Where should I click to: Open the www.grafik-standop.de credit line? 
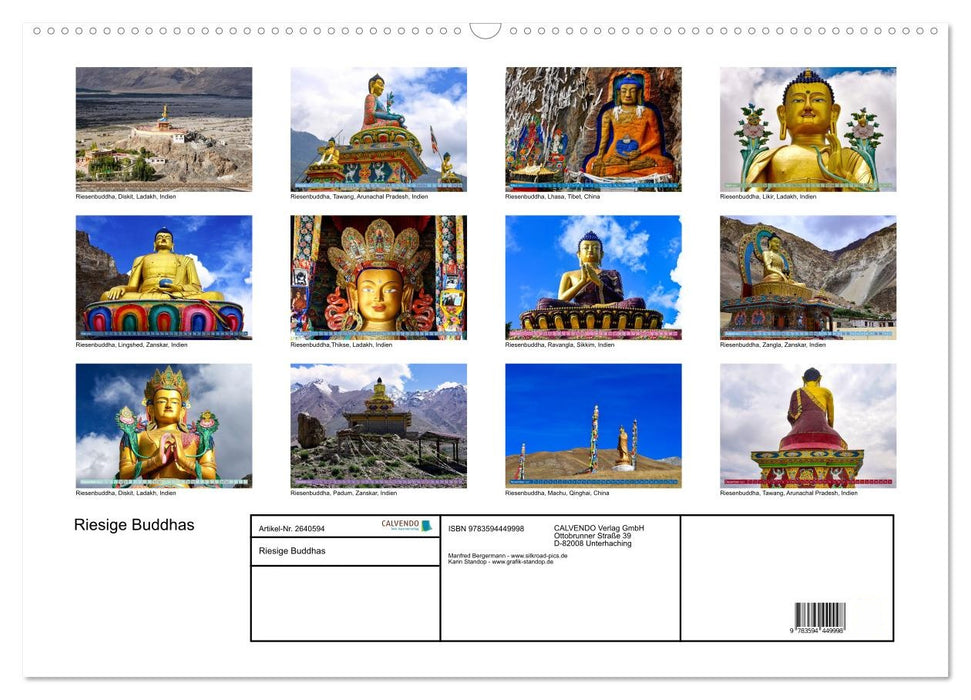point(501,562)
